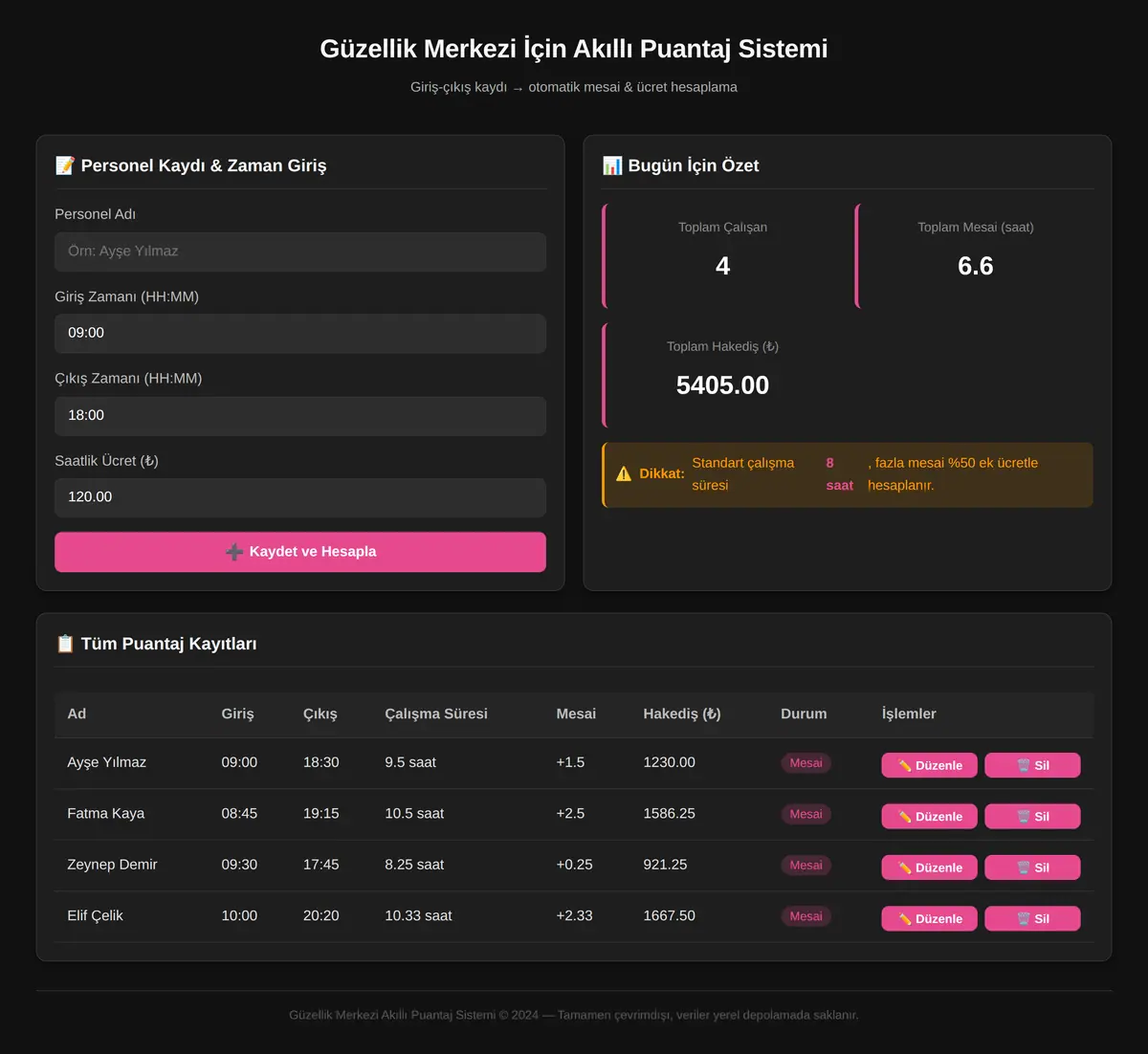The width and height of the screenshot is (1148, 1054).
Task: Click the Saatlik Ücret field showing 120.00
Action: click(x=300, y=497)
